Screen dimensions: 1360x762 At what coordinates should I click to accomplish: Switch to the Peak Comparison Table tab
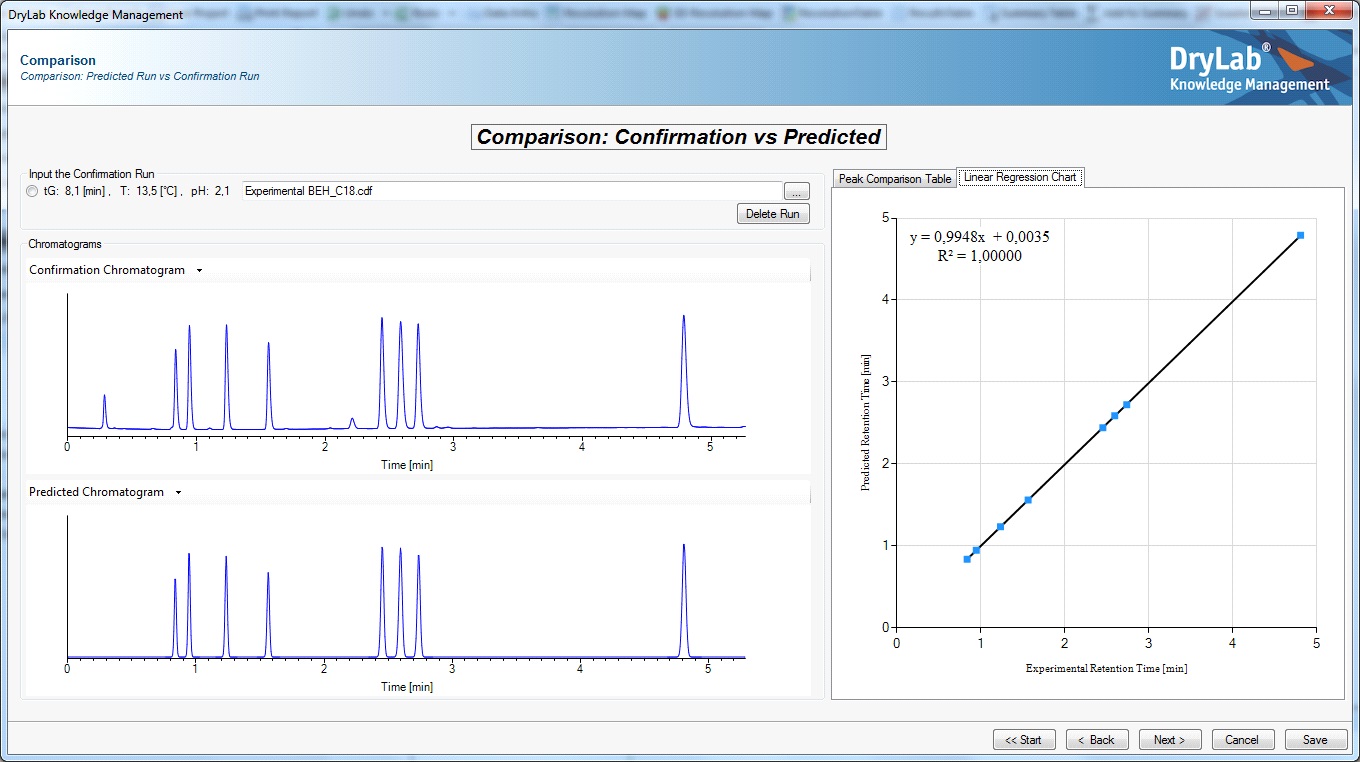click(894, 179)
